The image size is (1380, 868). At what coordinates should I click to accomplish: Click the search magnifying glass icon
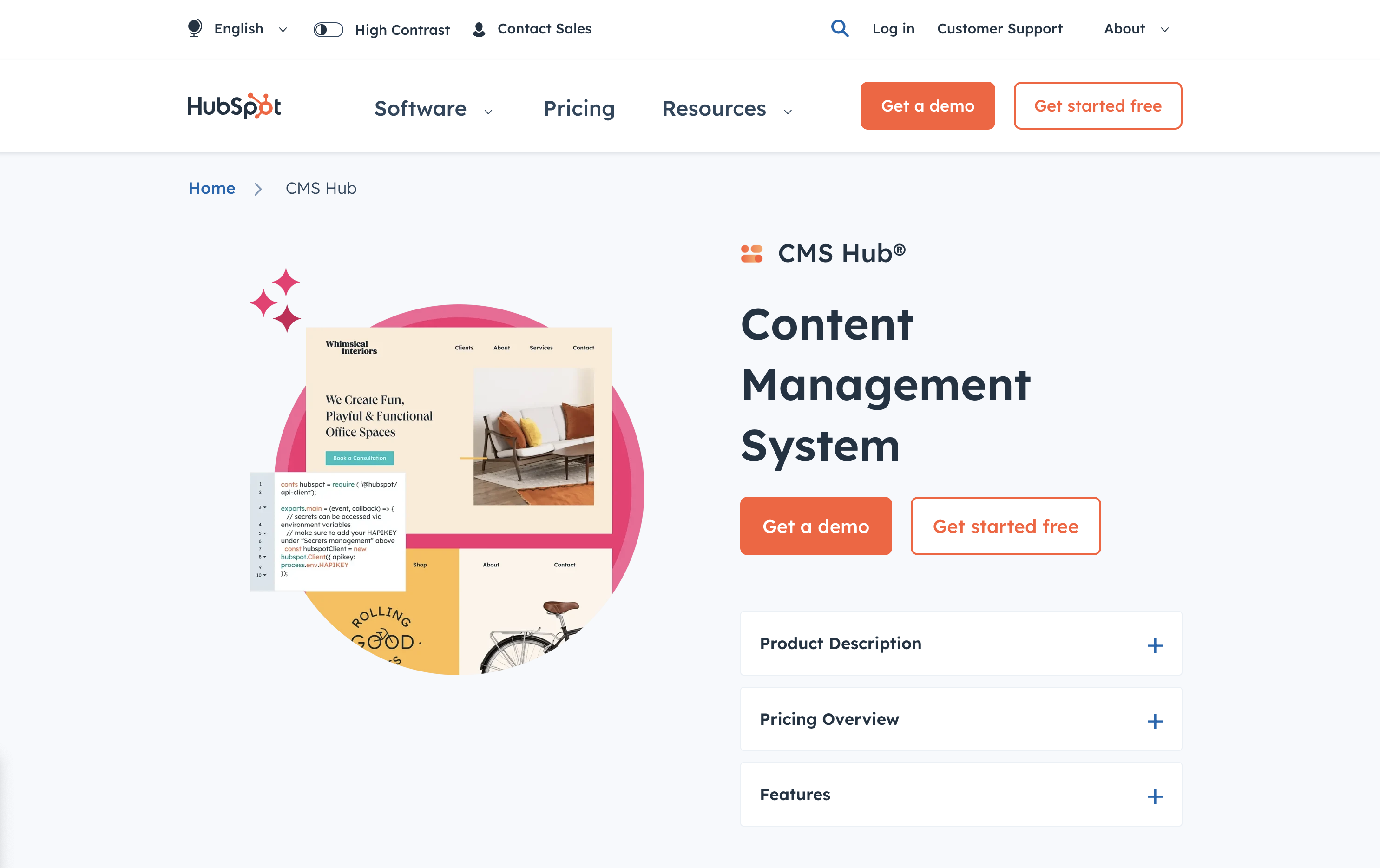(x=839, y=27)
